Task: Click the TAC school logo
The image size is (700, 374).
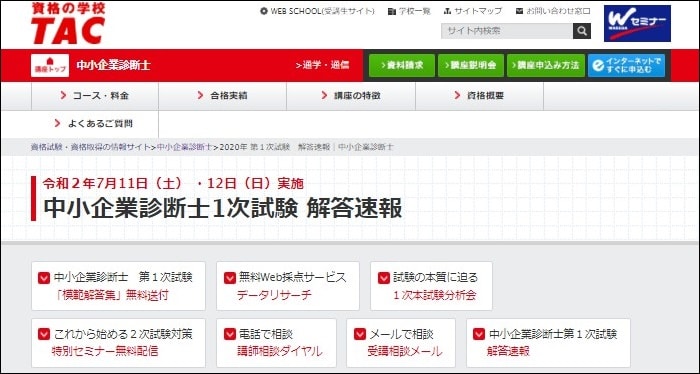Action: (x=68, y=23)
